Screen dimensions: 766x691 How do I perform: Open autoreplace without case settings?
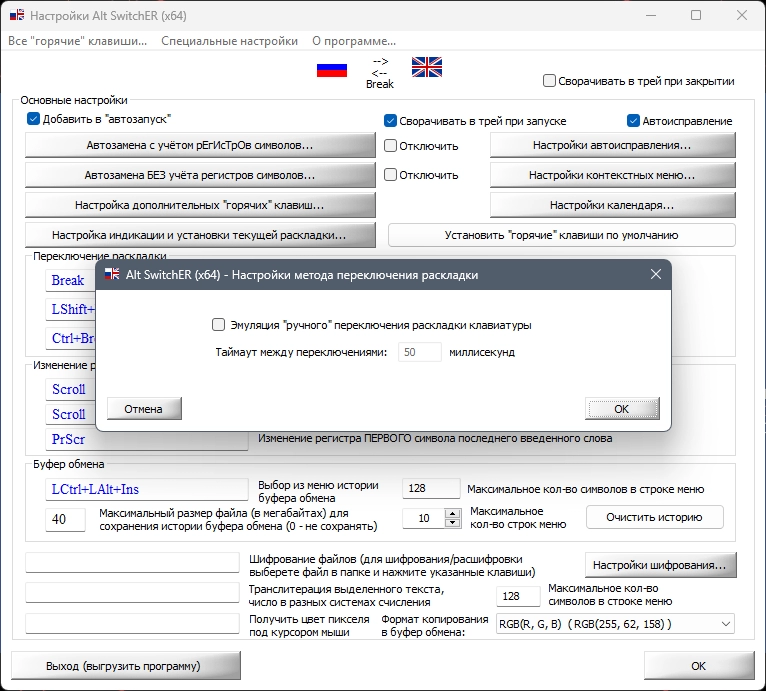(x=200, y=175)
